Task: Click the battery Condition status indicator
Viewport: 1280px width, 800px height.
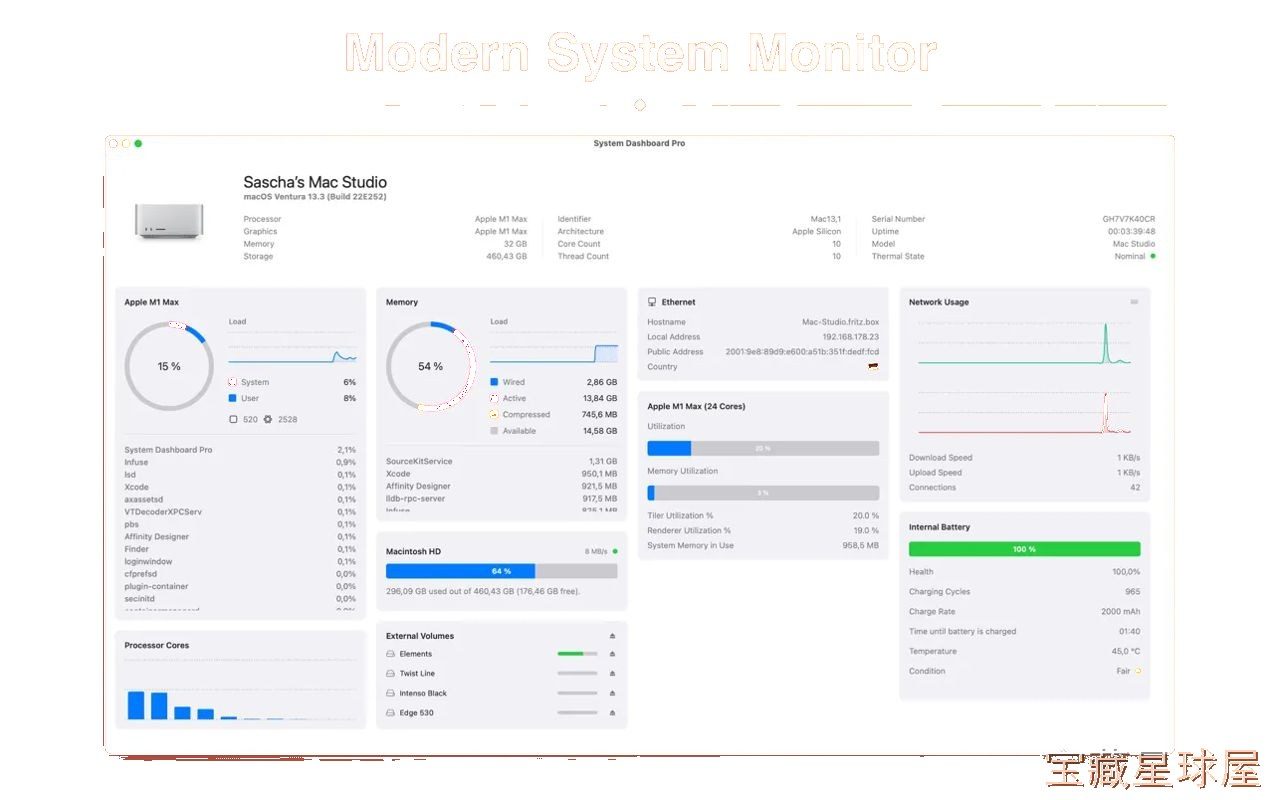Action: [1138, 671]
